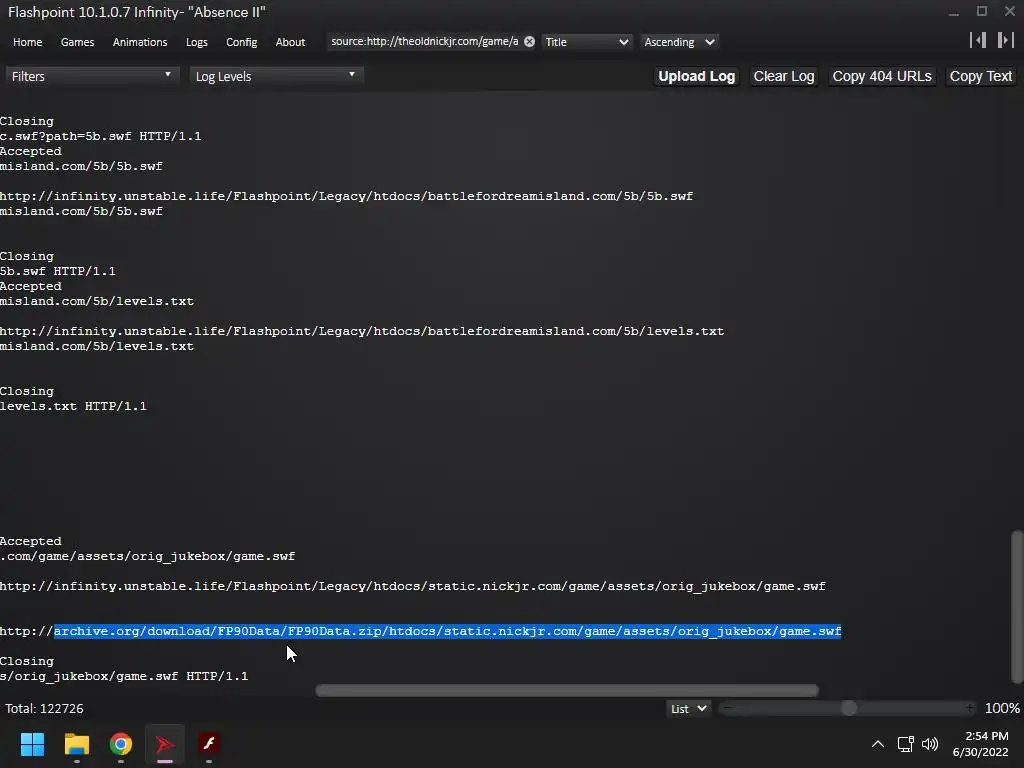The height and width of the screenshot is (768, 1024).
Task: Click 'c.swf?path=5b.swf HTTP/1.1' log line
Action: coord(101,136)
